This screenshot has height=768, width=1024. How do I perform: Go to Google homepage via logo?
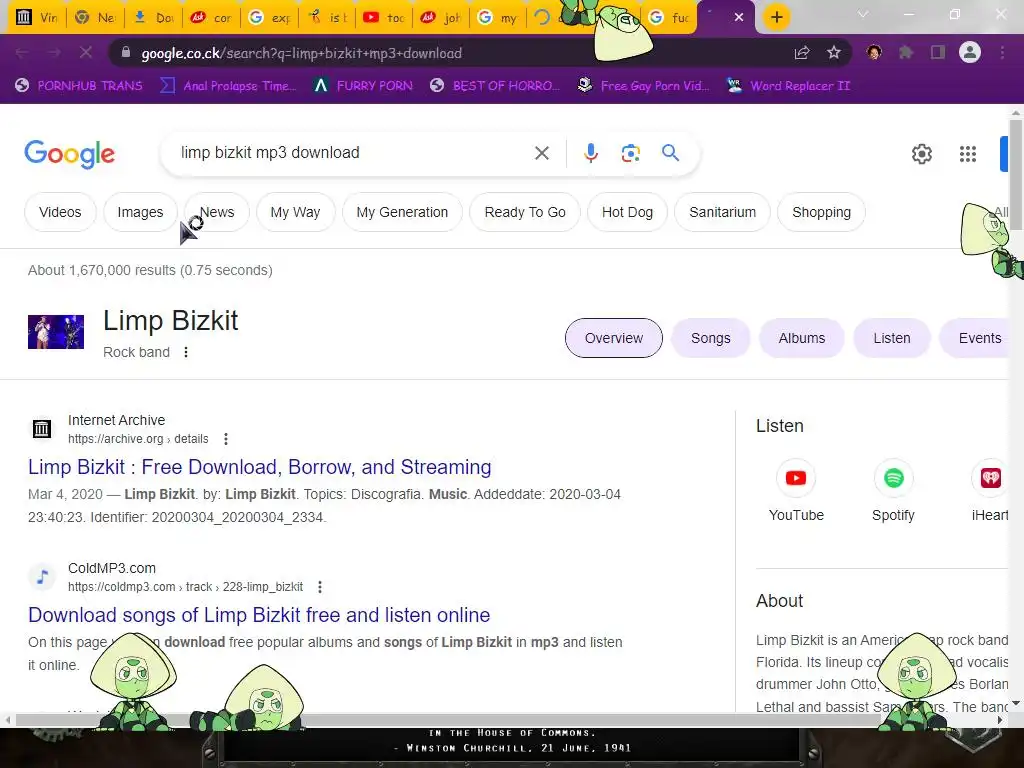pyautogui.click(x=70, y=154)
